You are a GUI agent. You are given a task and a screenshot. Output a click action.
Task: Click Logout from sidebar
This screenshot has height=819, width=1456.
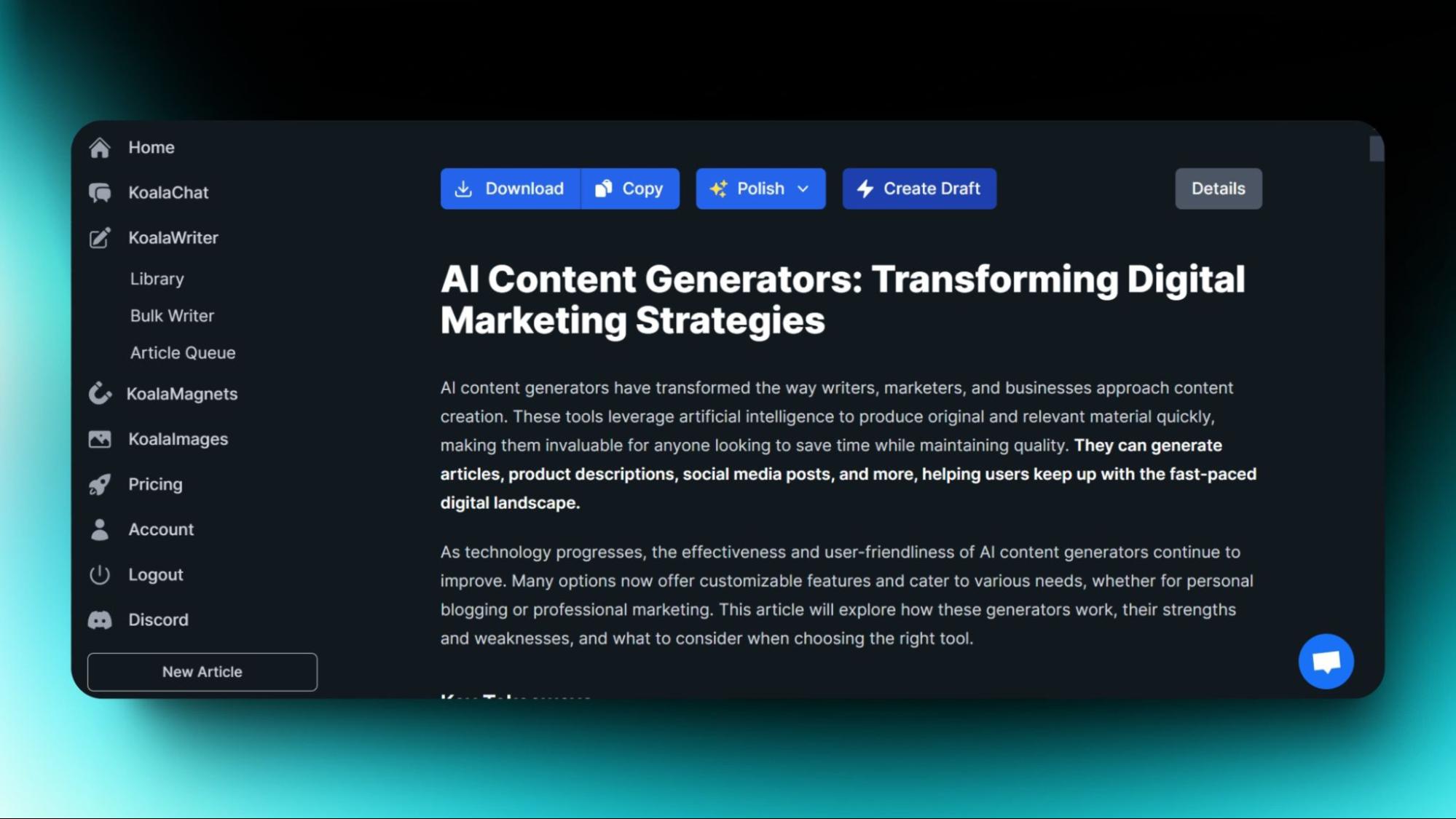tap(156, 575)
